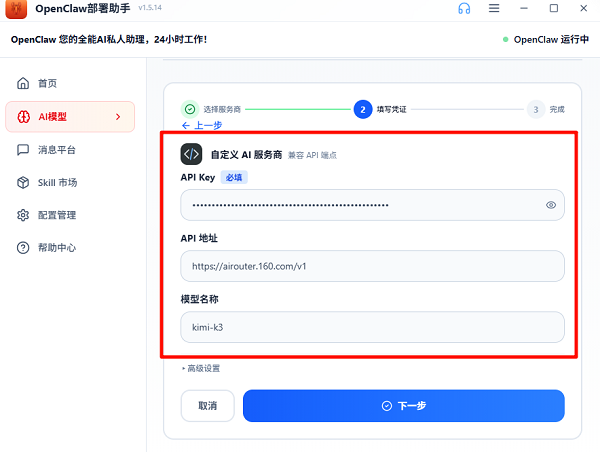Open 消息平台 in sidebar
The height and width of the screenshot is (452, 600).
[70, 150]
